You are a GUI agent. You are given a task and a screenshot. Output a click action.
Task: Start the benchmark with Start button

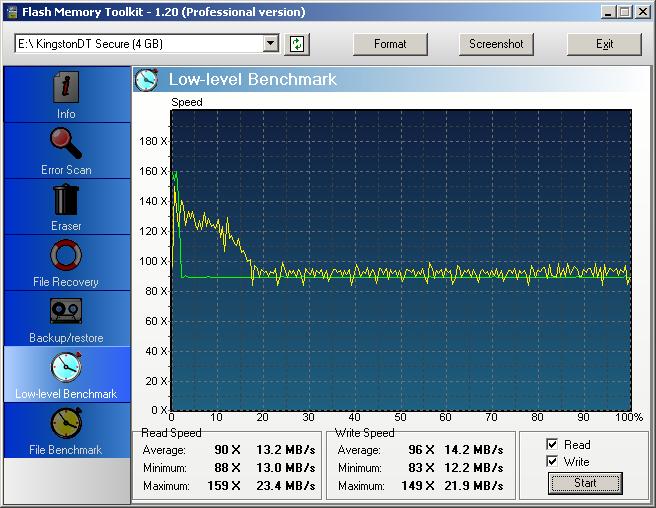pos(585,483)
